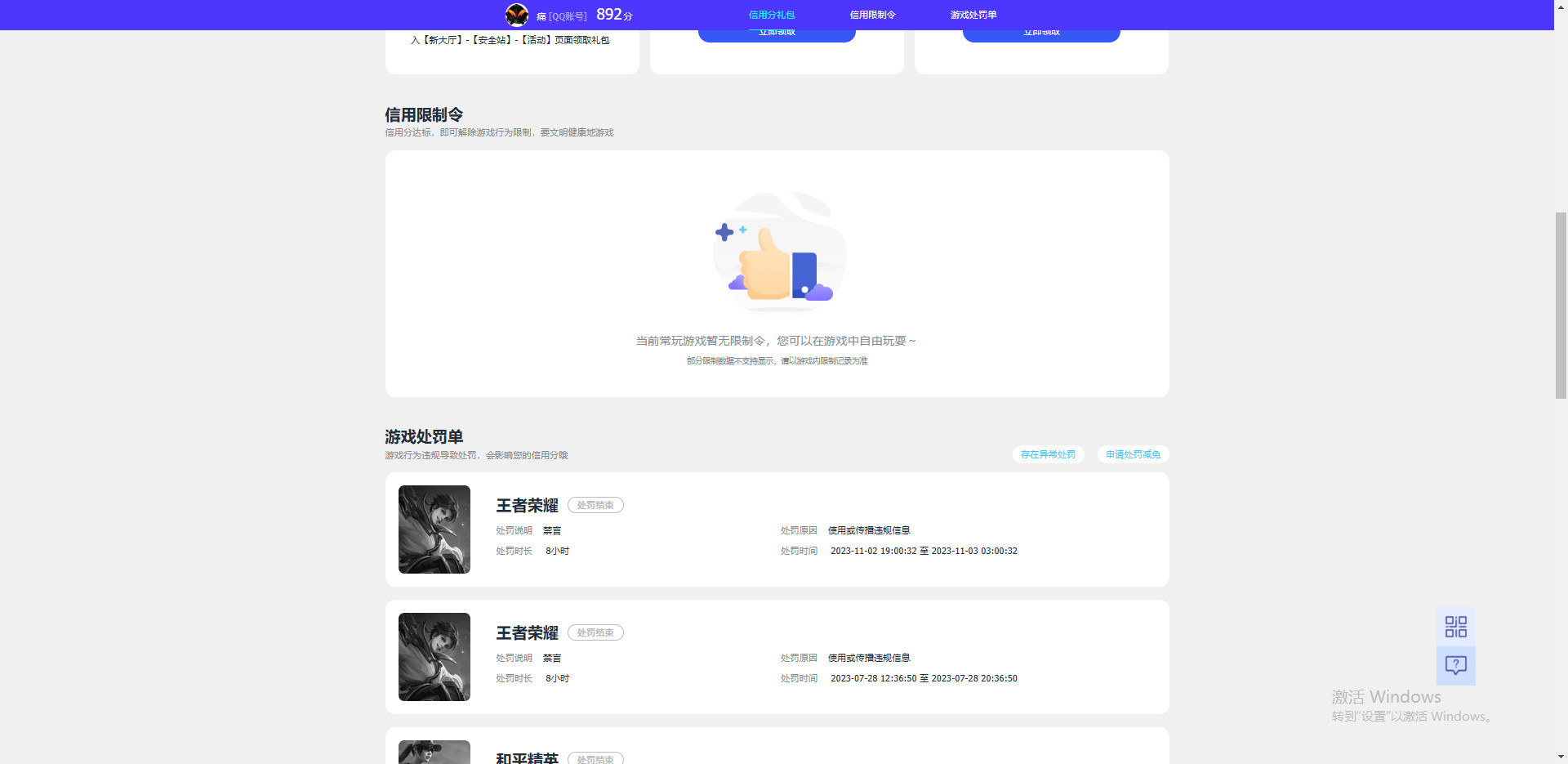Image resolution: width=1568 pixels, height=764 pixels.
Task: Open first 王者荣耀 penalty thumbnail dated 2023-11-02
Action: 434,529
